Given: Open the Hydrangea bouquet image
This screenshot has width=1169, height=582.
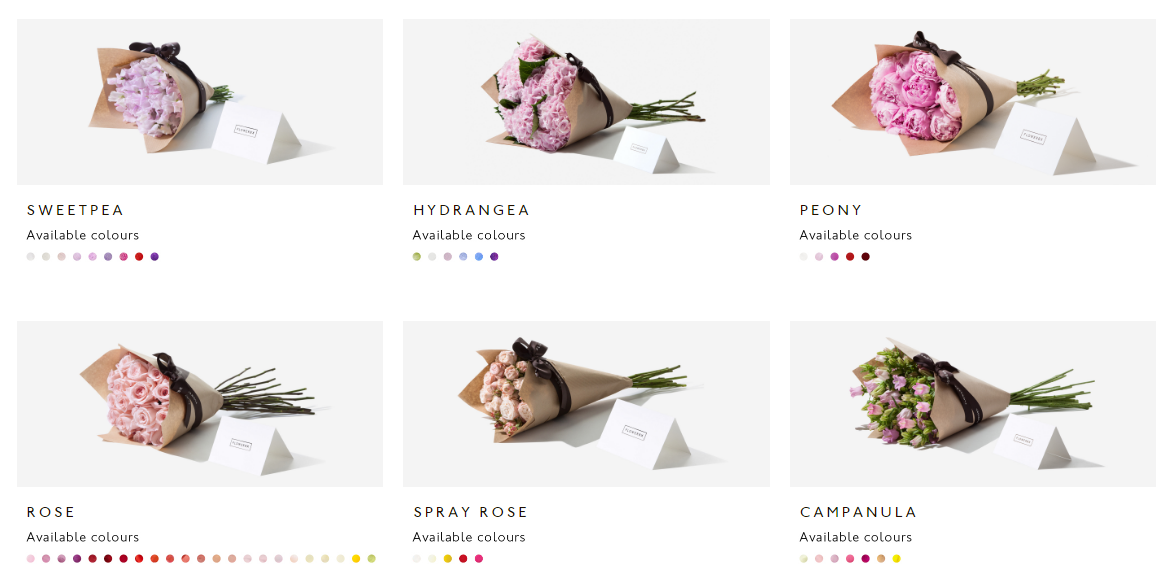Looking at the screenshot, I should [x=586, y=102].
